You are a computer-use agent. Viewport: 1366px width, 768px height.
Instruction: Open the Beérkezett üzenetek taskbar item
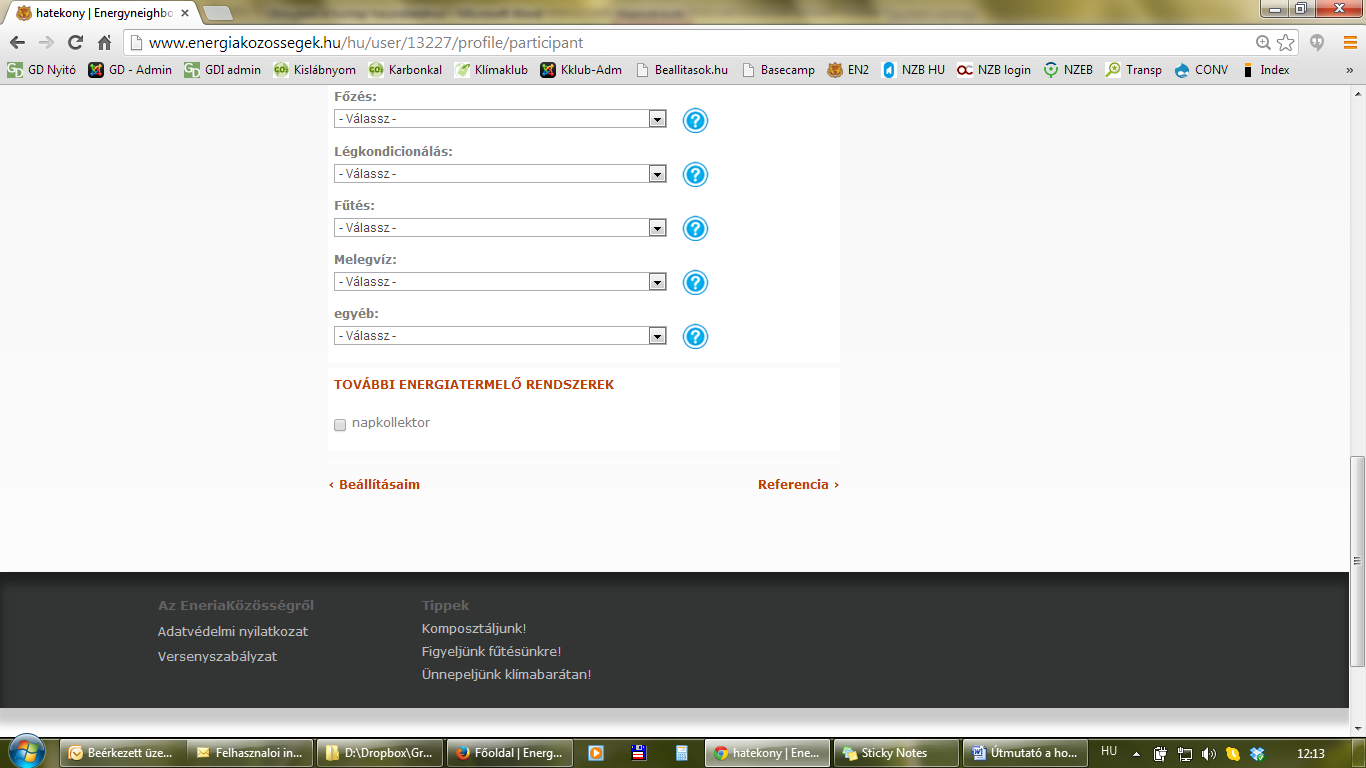(x=123, y=753)
